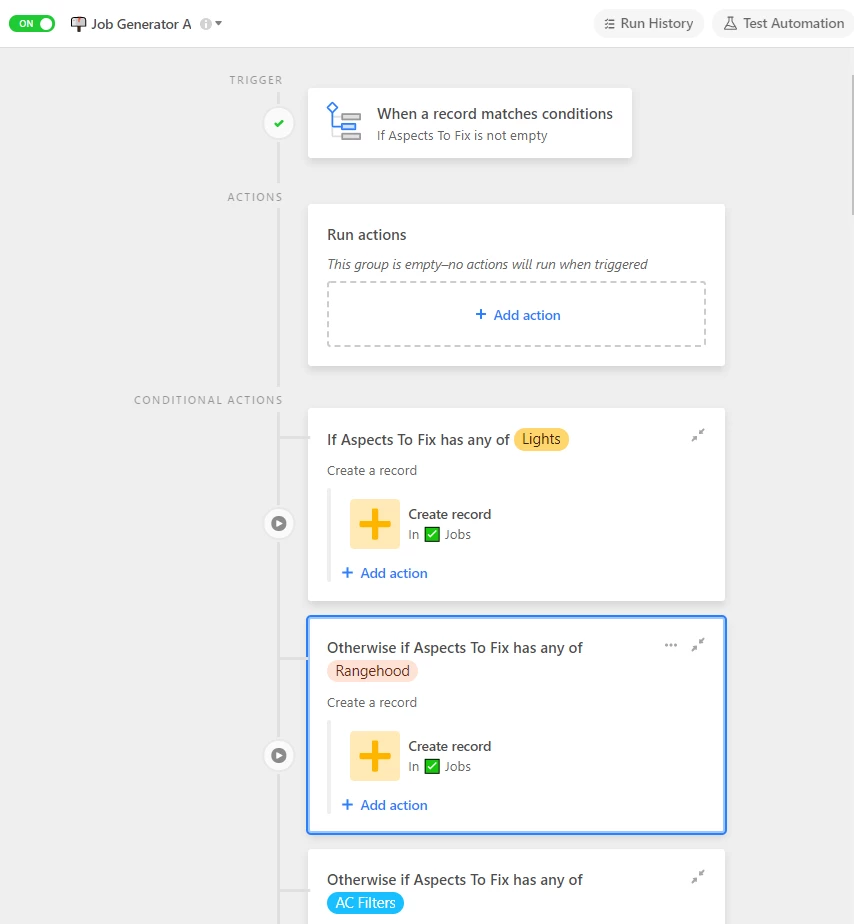The image size is (854, 924).
Task: Open the Create record icon in Lights group
Action: (375, 524)
